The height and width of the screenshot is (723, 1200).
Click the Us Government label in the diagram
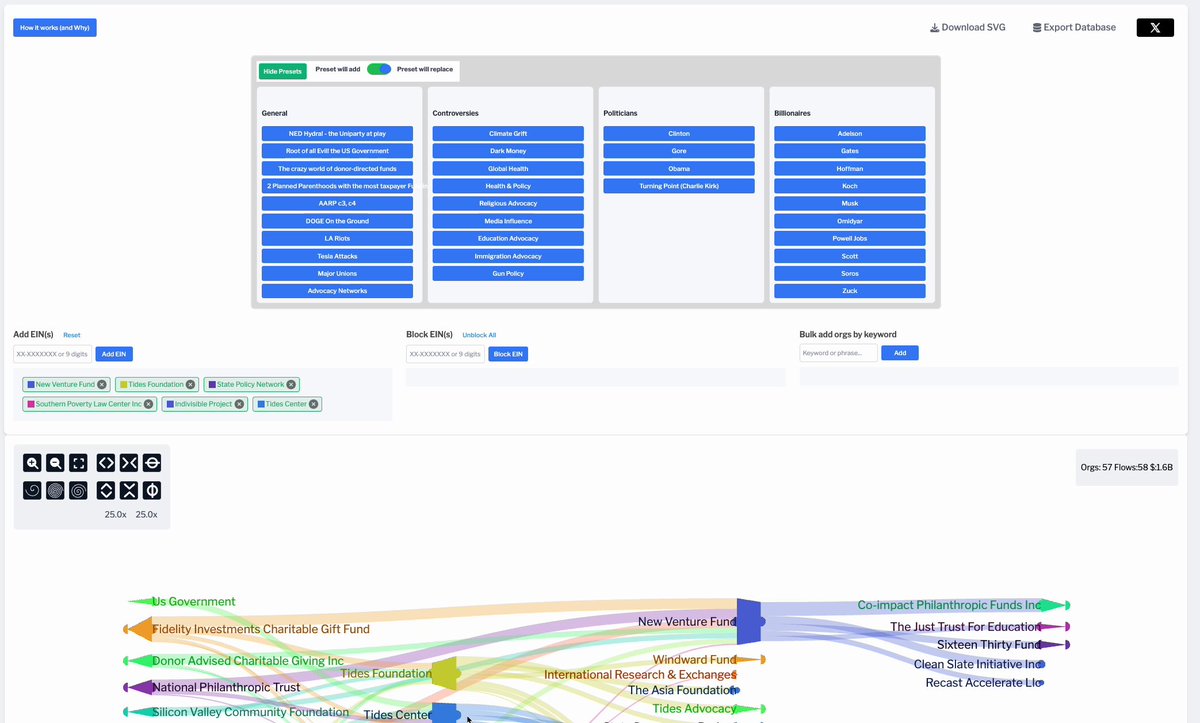pyautogui.click(x=194, y=602)
